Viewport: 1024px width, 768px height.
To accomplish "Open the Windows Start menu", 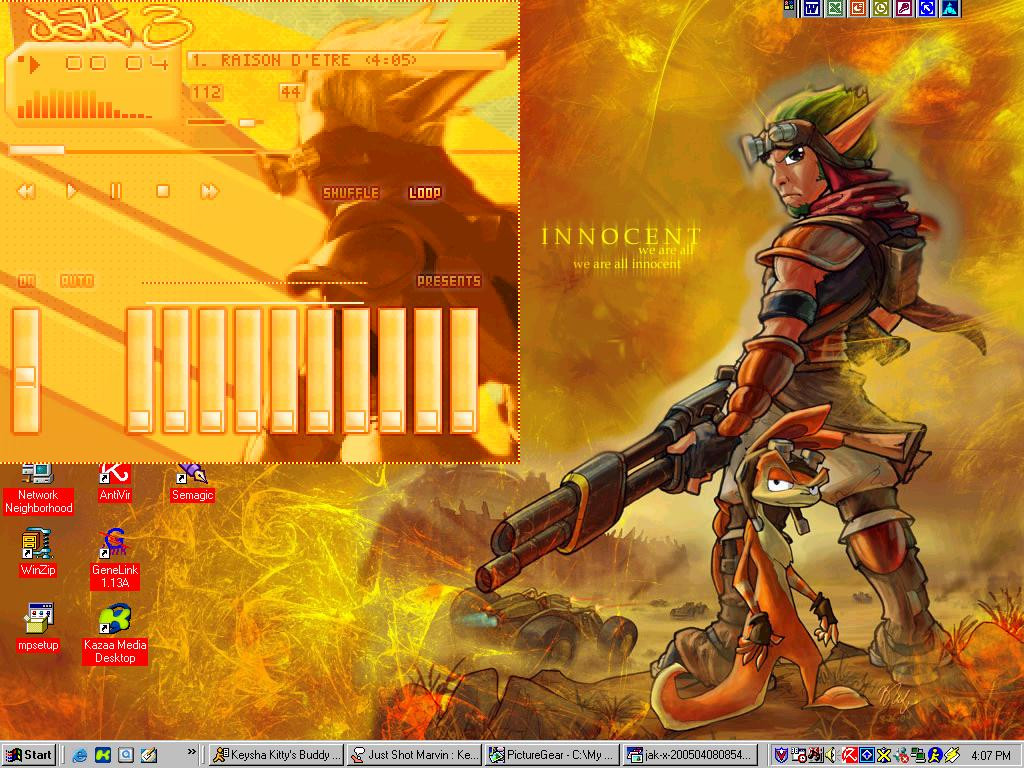I will pos(29,755).
